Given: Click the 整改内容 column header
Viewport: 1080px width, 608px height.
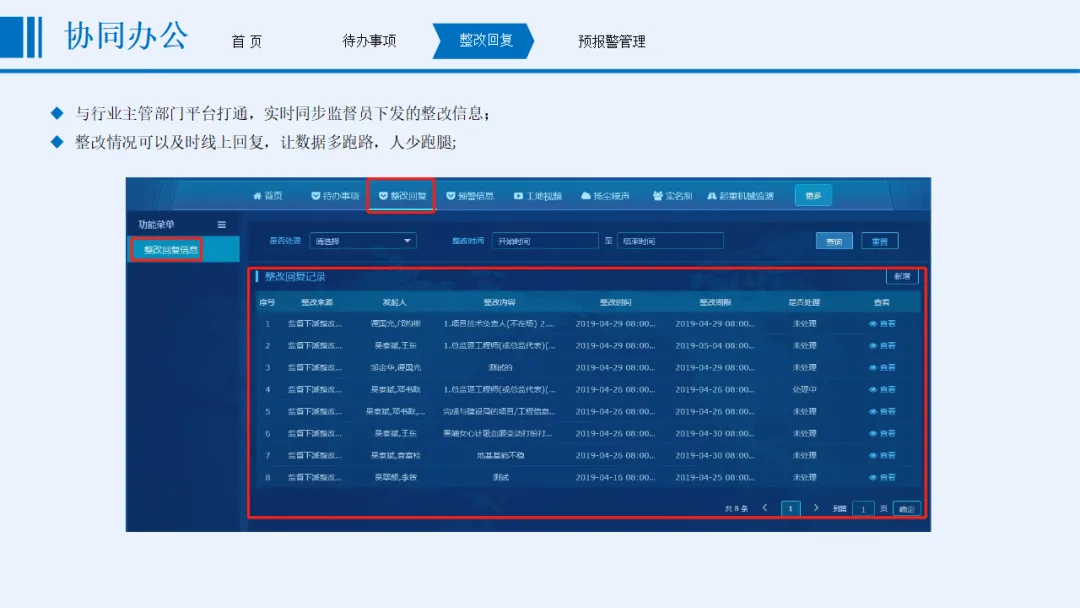Looking at the screenshot, I should (499, 302).
